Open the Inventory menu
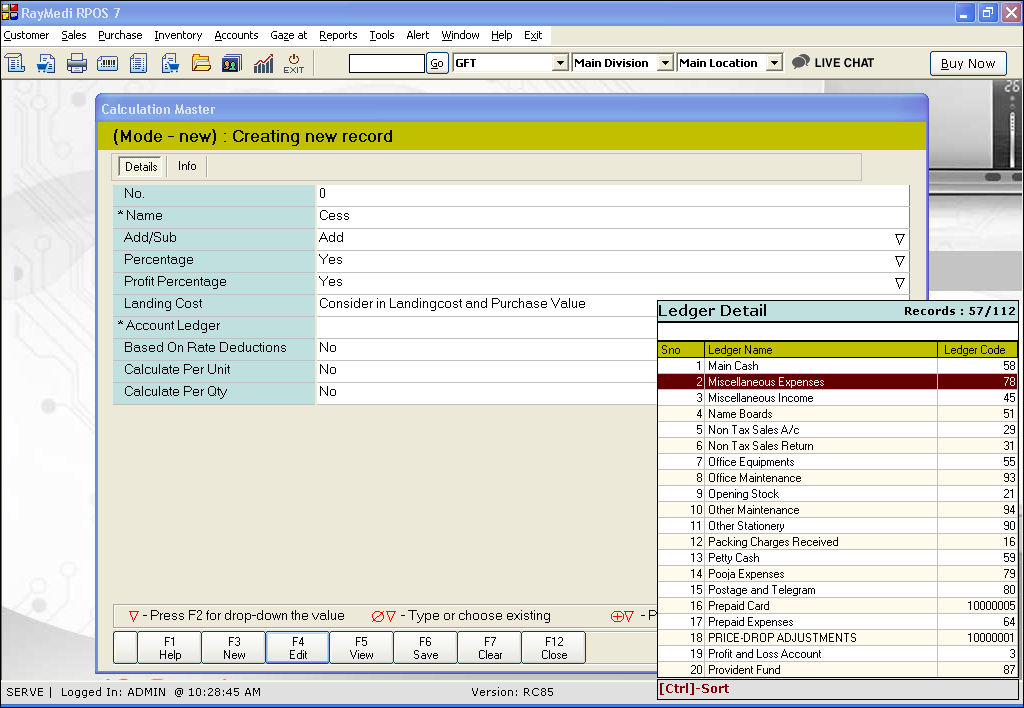 [x=178, y=35]
